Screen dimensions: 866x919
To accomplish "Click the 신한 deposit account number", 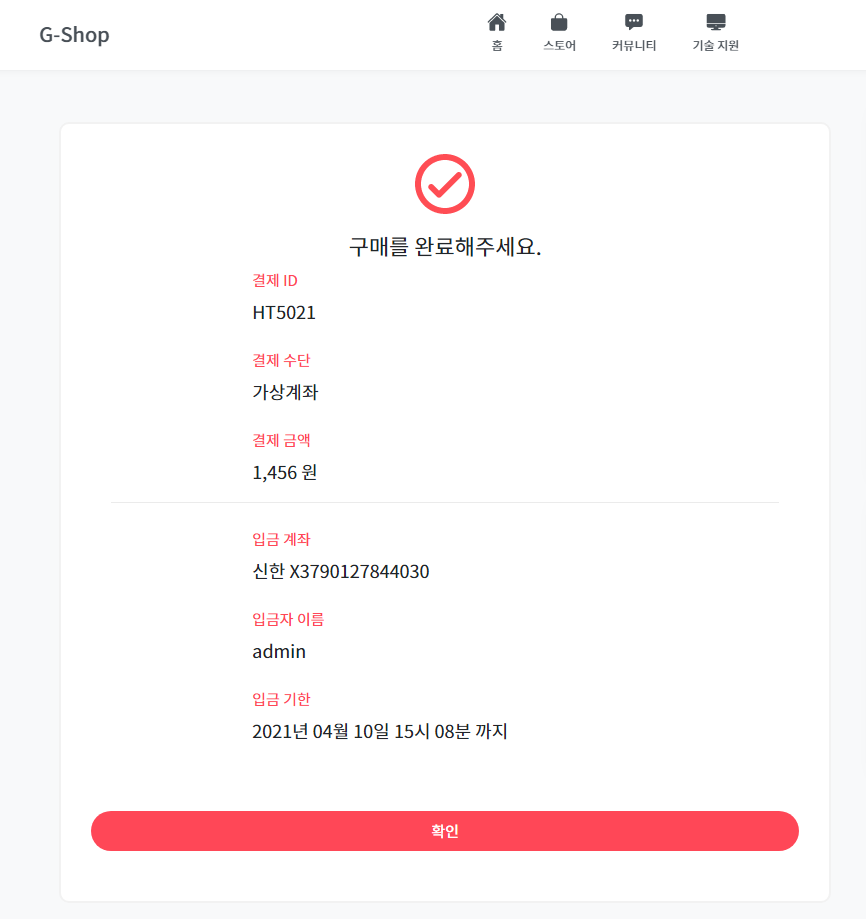I will [x=341, y=572].
